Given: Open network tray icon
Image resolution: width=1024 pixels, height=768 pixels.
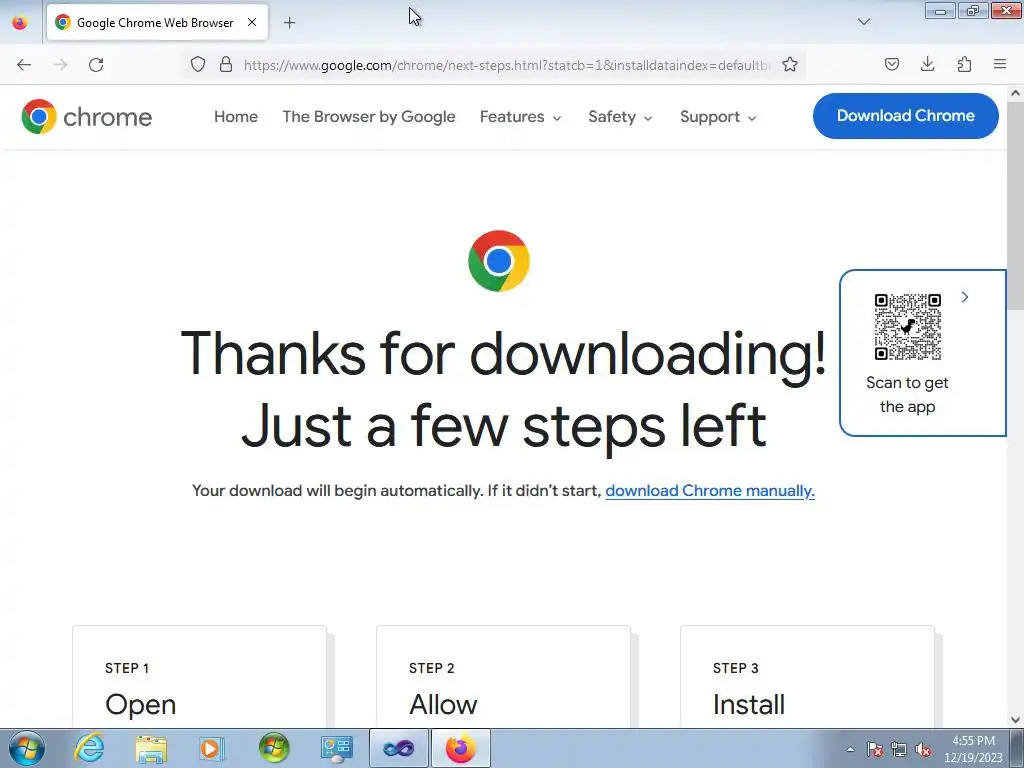Looking at the screenshot, I should 899,749.
